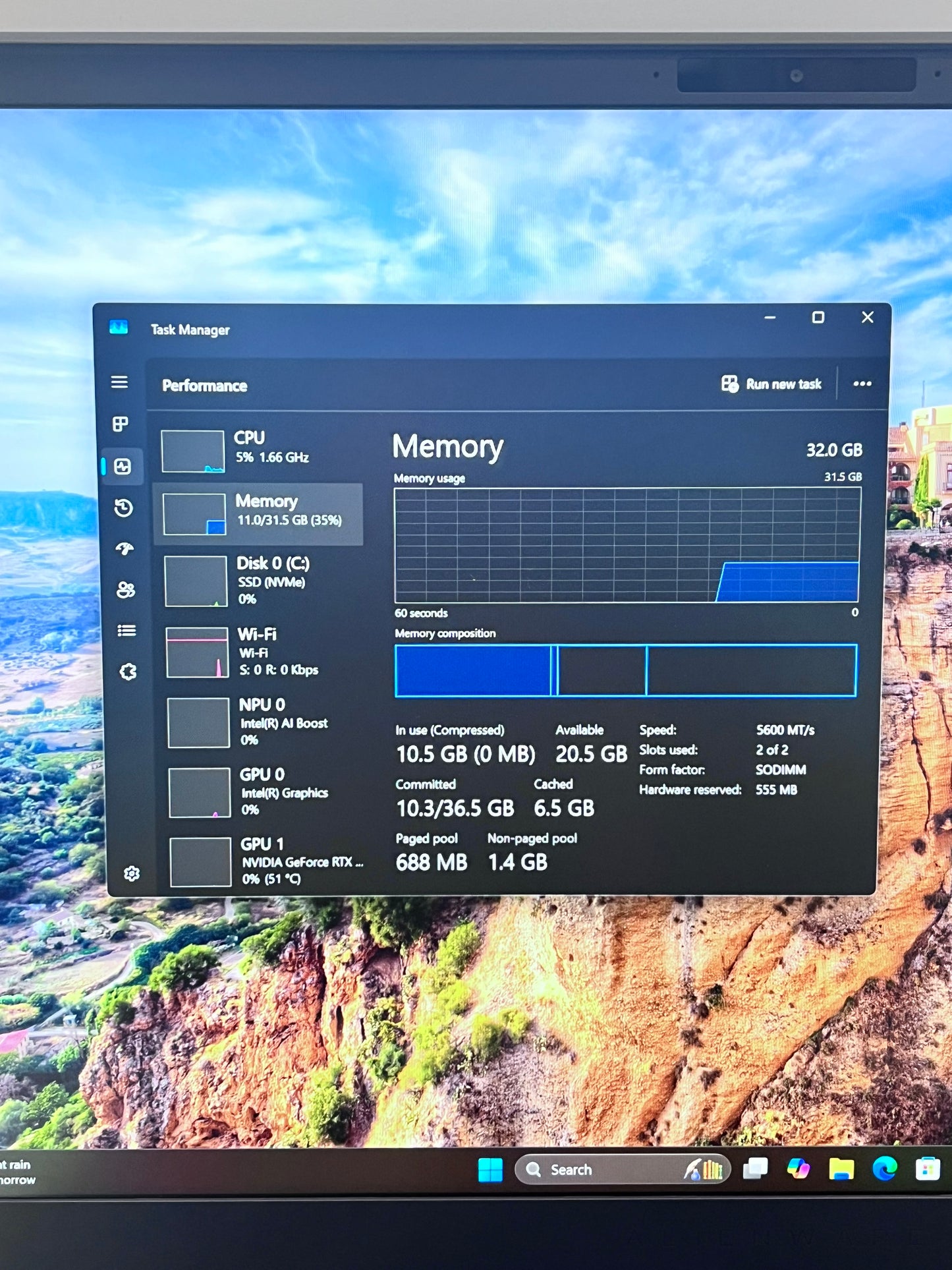Open Microsoft Store from taskbar
The width and height of the screenshot is (952, 1270).
point(928,1169)
